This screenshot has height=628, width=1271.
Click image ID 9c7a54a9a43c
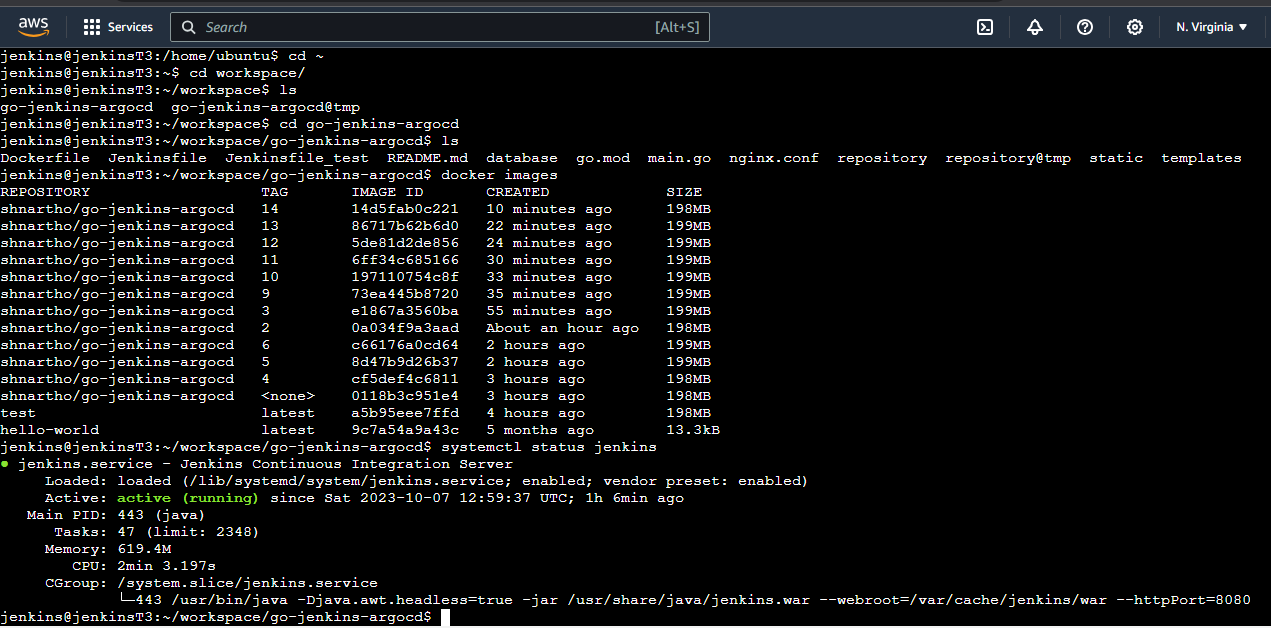point(405,430)
